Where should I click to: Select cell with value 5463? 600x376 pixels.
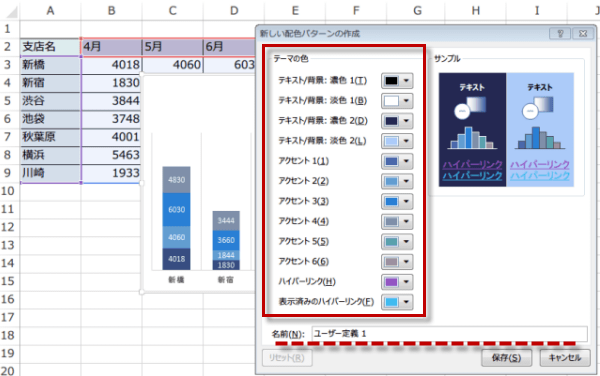111,155
